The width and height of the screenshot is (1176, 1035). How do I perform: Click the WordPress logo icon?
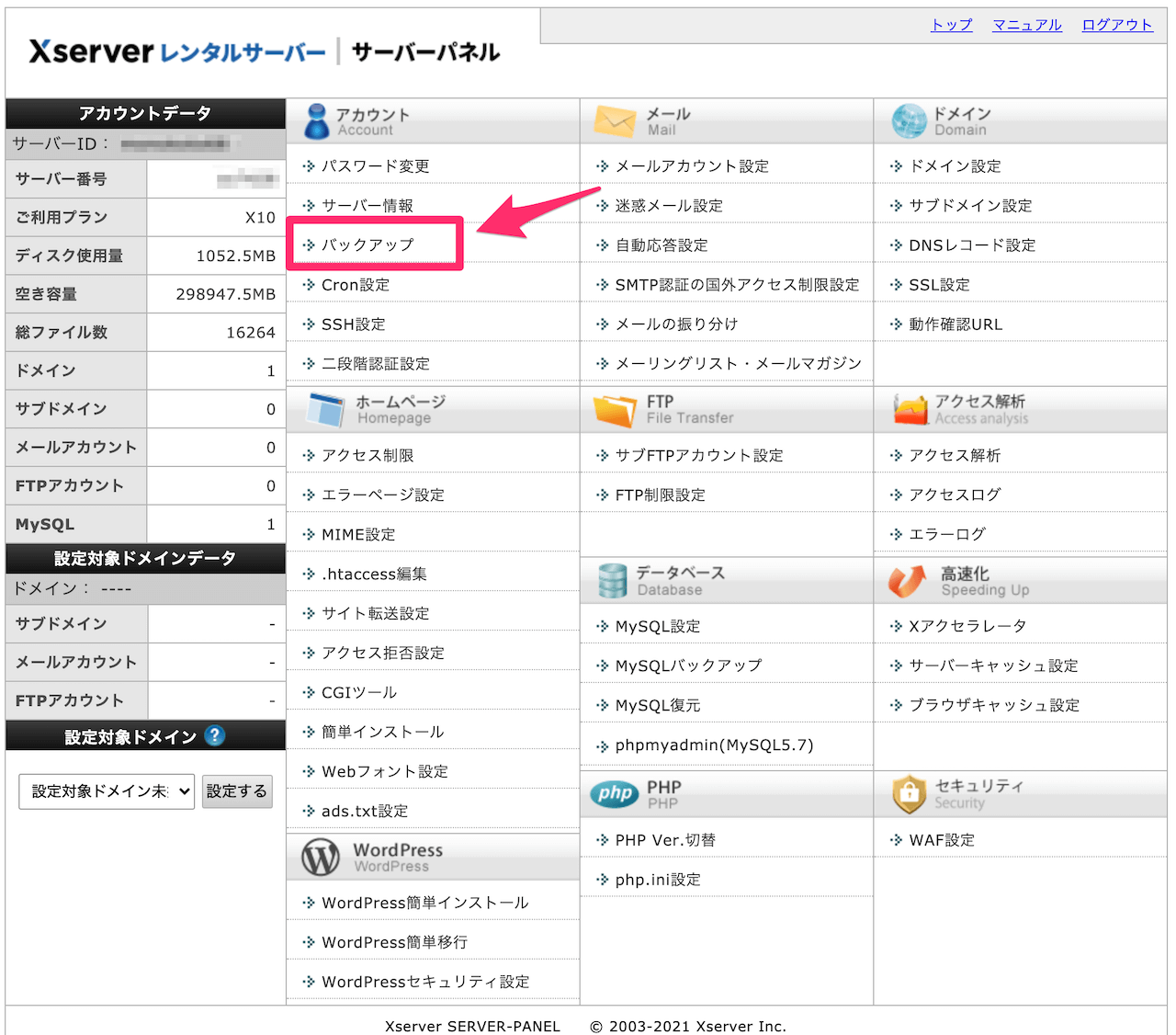pos(321,858)
